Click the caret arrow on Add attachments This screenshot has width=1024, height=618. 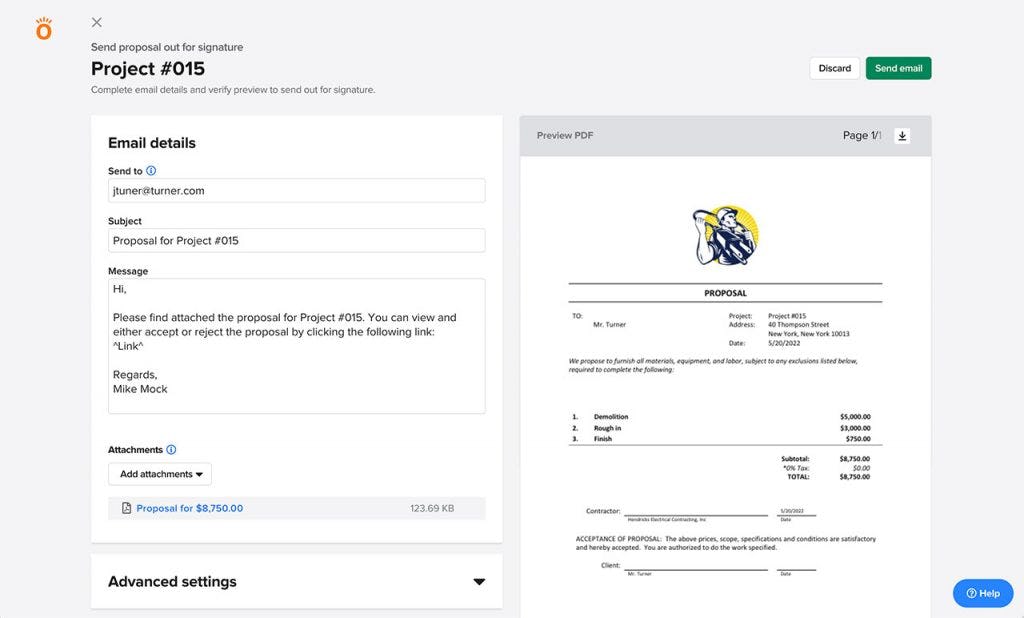pos(198,474)
